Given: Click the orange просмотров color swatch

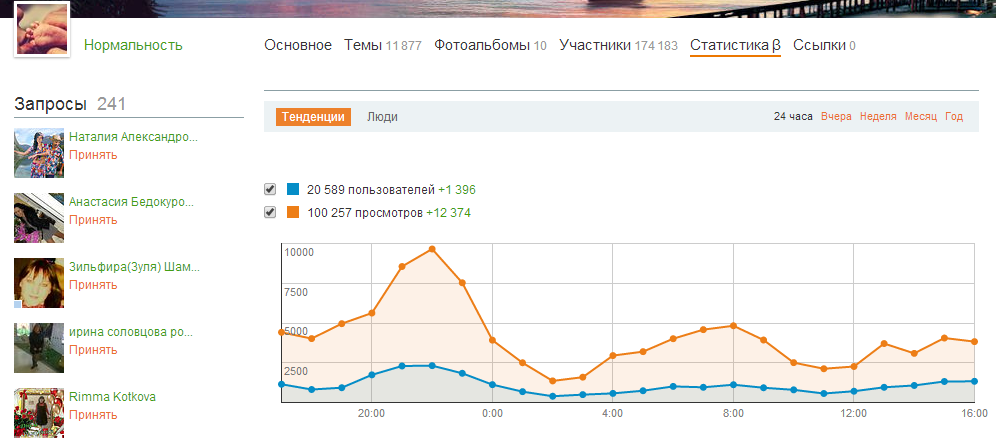Looking at the screenshot, I should pos(293,212).
